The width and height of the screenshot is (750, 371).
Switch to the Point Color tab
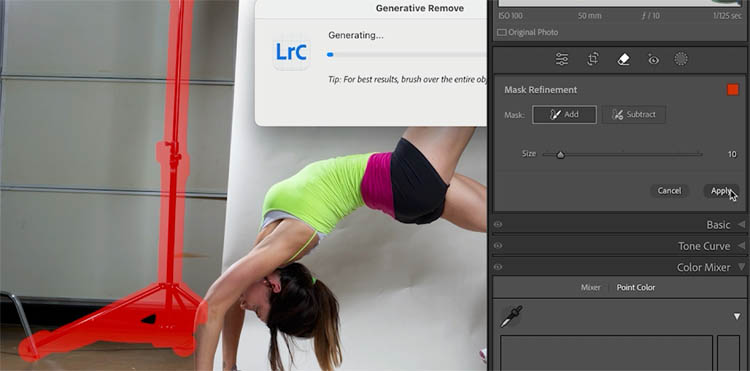636,287
